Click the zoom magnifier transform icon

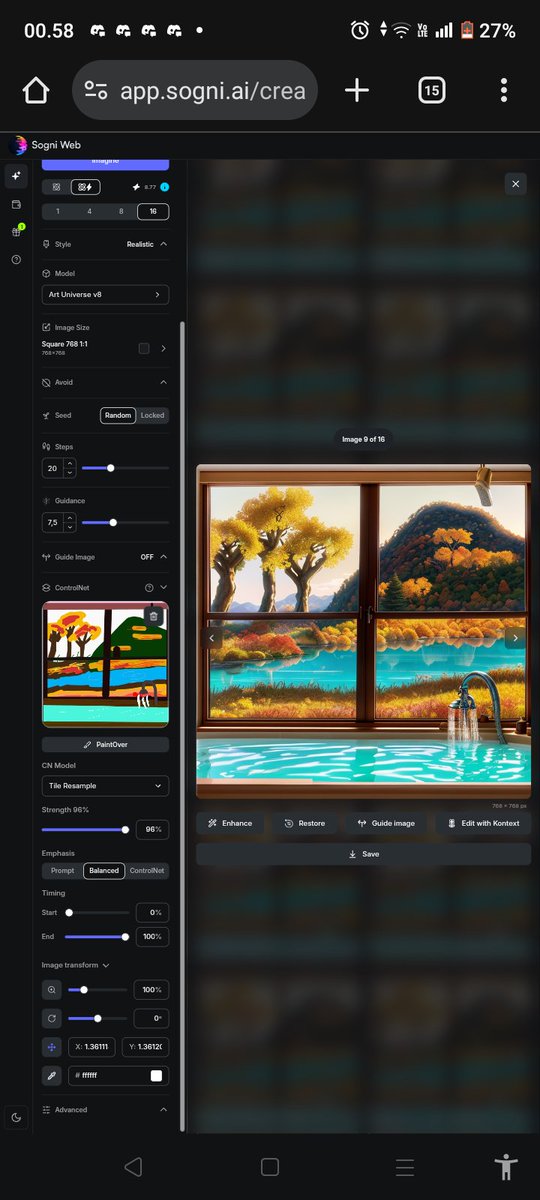tap(51, 989)
